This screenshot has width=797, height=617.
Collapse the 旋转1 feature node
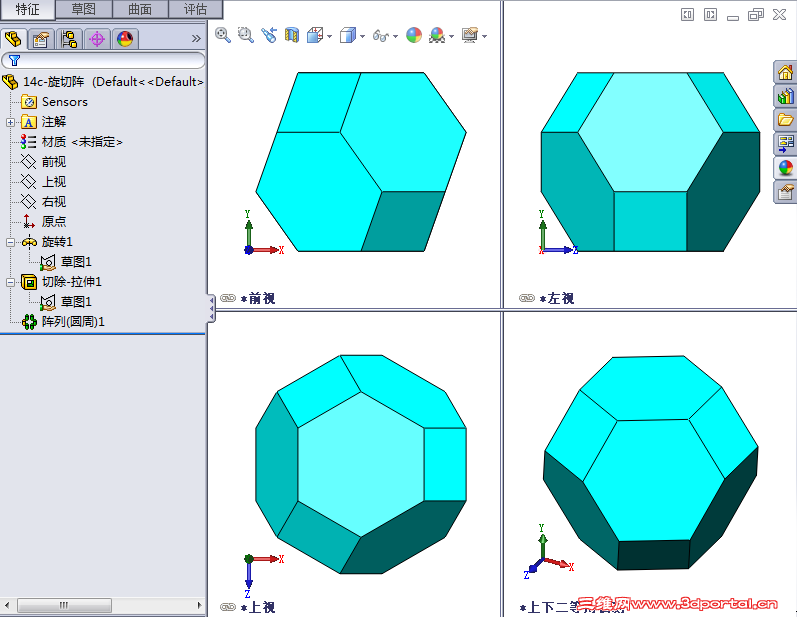coord(10,242)
